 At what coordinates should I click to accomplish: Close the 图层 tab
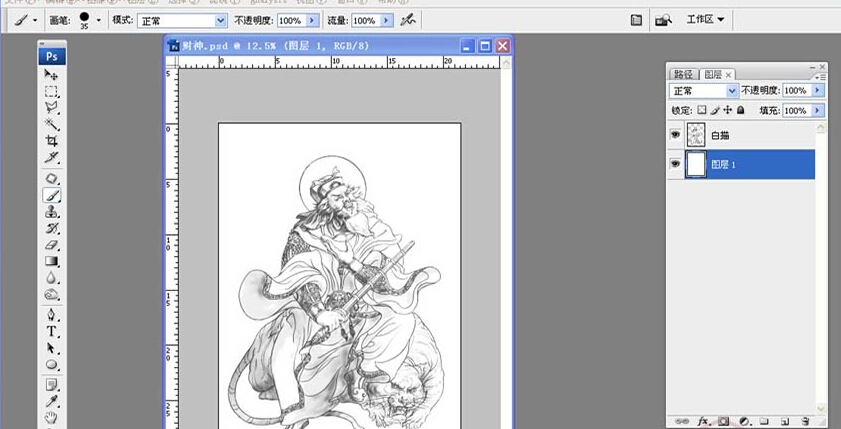tap(728, 75)
